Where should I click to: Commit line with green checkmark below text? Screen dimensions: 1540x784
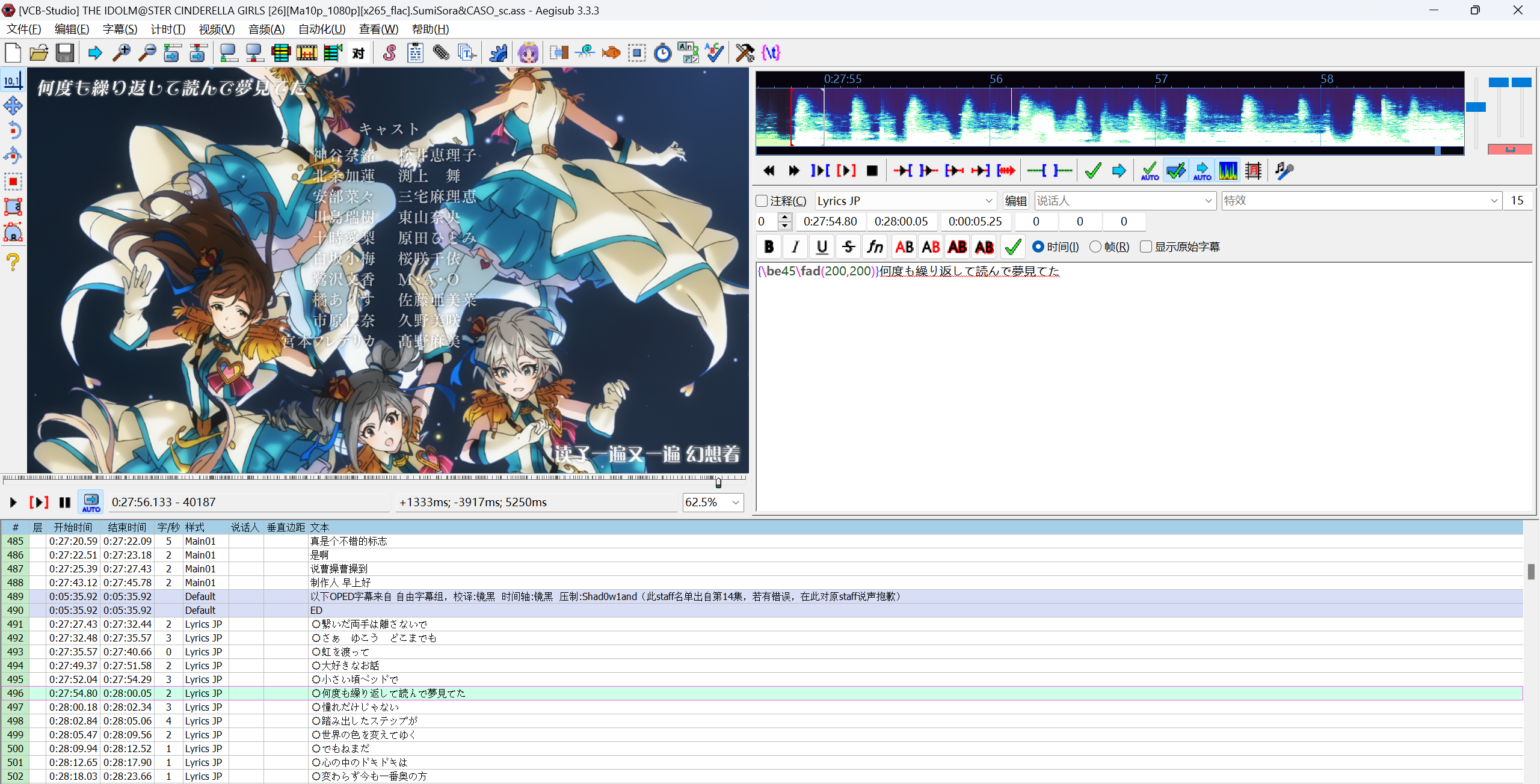[x=1014, y=247]
